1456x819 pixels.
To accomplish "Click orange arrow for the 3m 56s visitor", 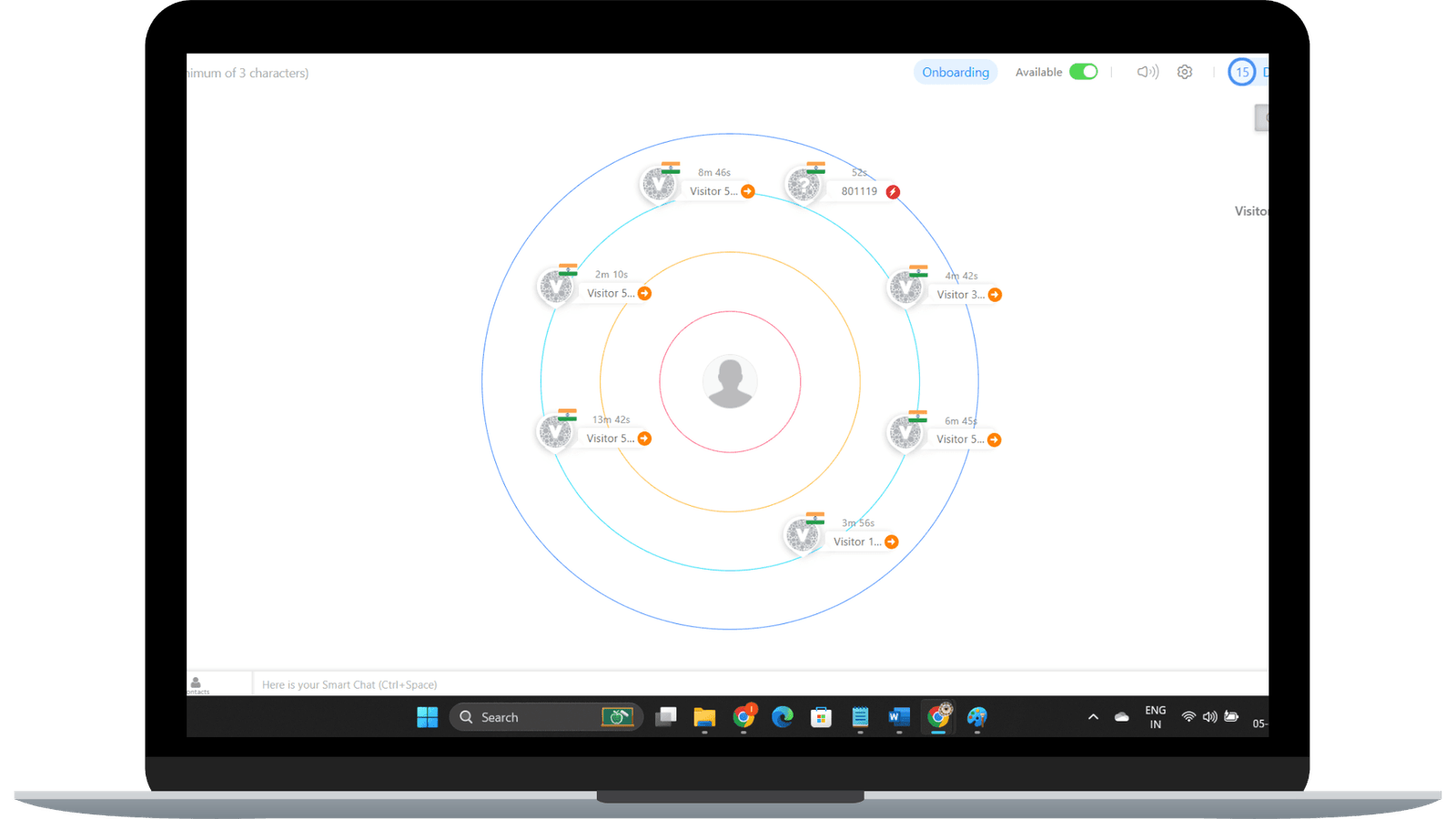I will click(x=892, y=541).
